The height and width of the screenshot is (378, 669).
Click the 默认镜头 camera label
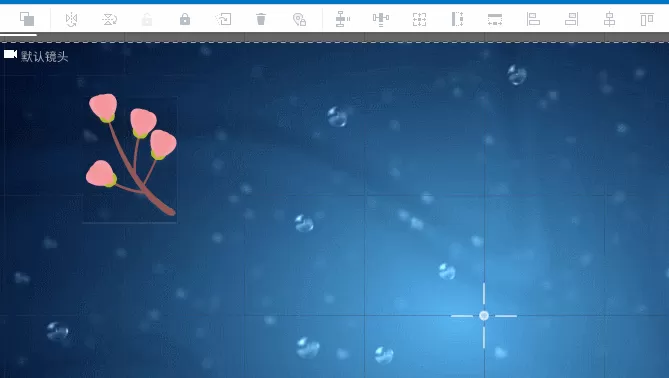point(44,57)
